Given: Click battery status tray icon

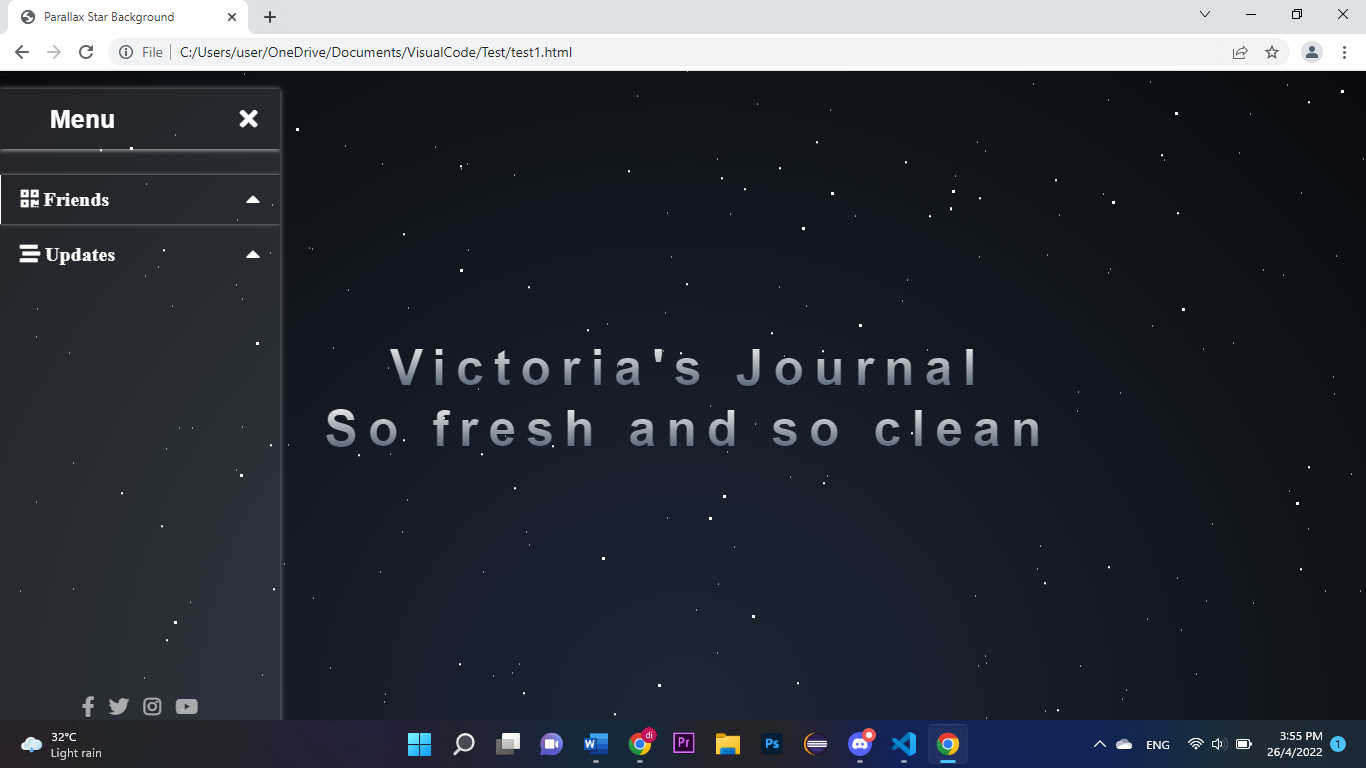Looking at the screenshot, I should pos(1244,744).
